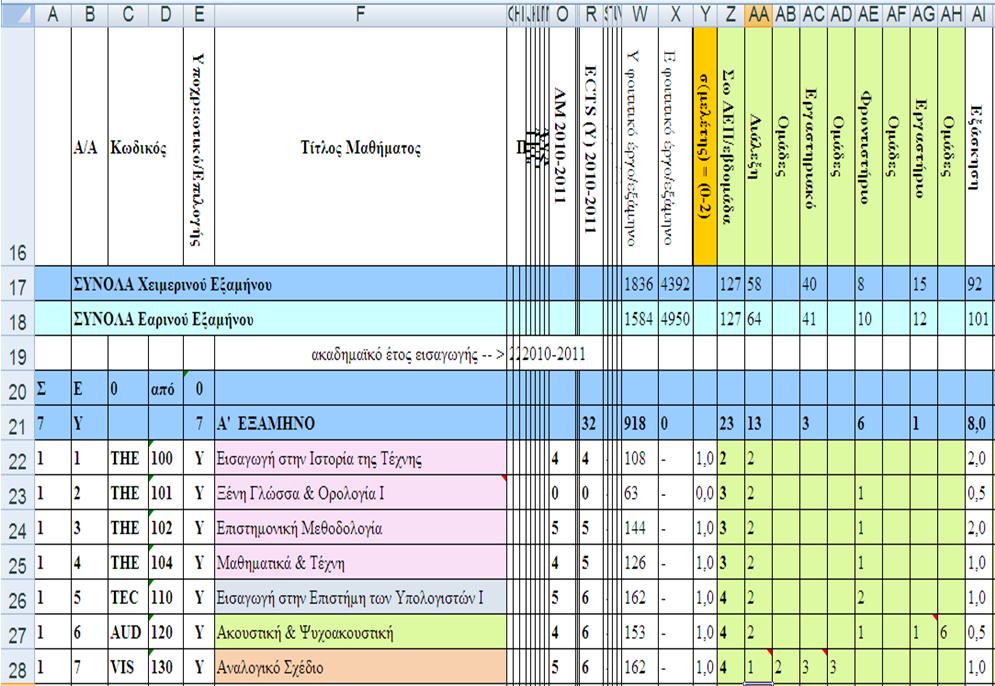Select column Z header
Screen dimensions: 995x686
click(730, 15)
